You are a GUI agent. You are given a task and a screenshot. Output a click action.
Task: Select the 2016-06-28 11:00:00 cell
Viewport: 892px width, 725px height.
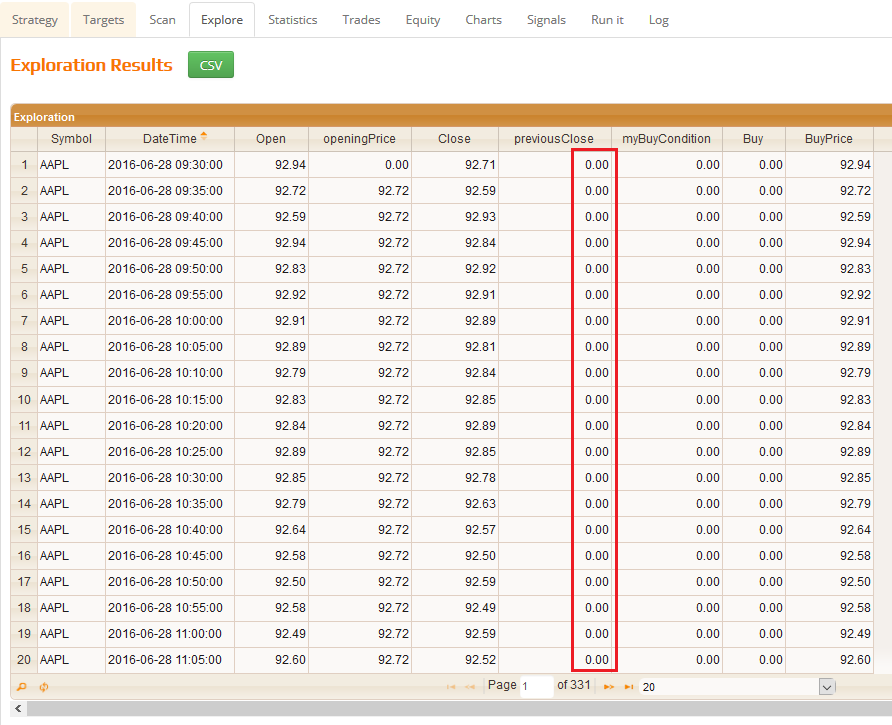click(170, 634)
